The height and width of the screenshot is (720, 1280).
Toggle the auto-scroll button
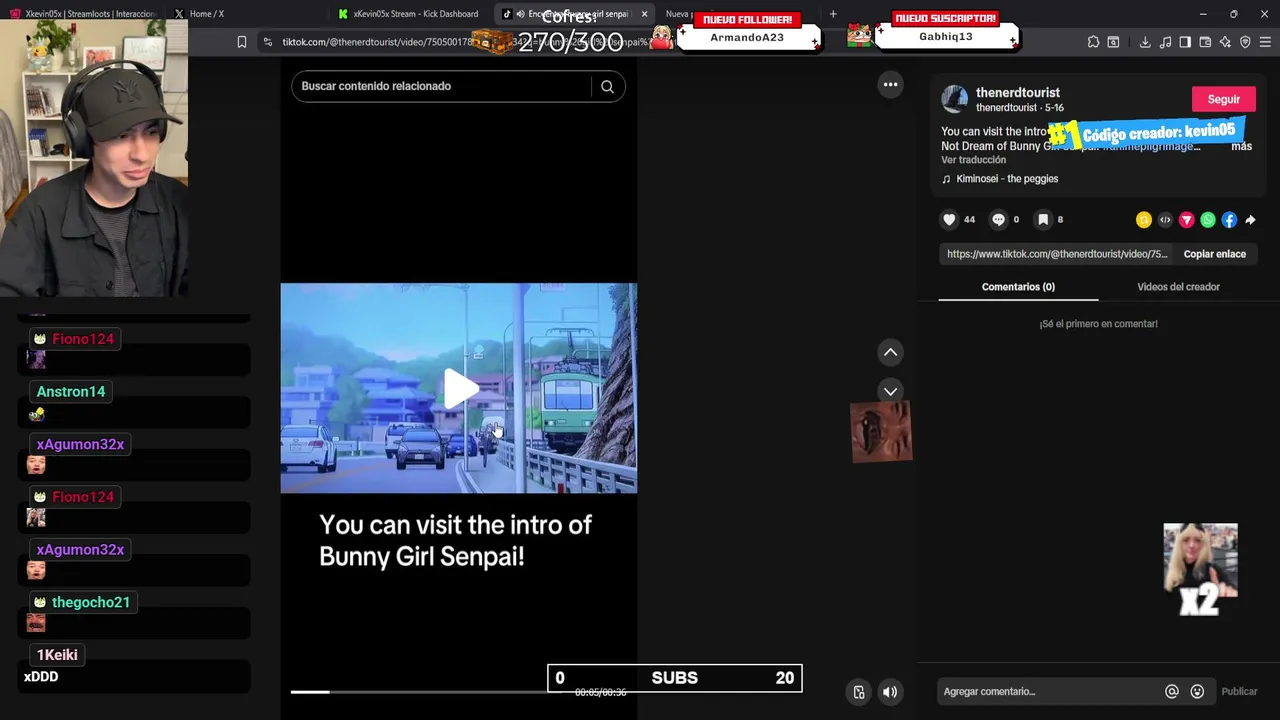pyautogui.click(x=858, y=692)
